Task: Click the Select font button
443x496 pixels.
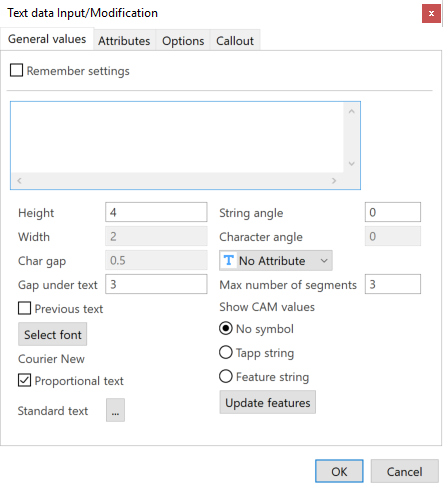Action: (x=53, y=334)
